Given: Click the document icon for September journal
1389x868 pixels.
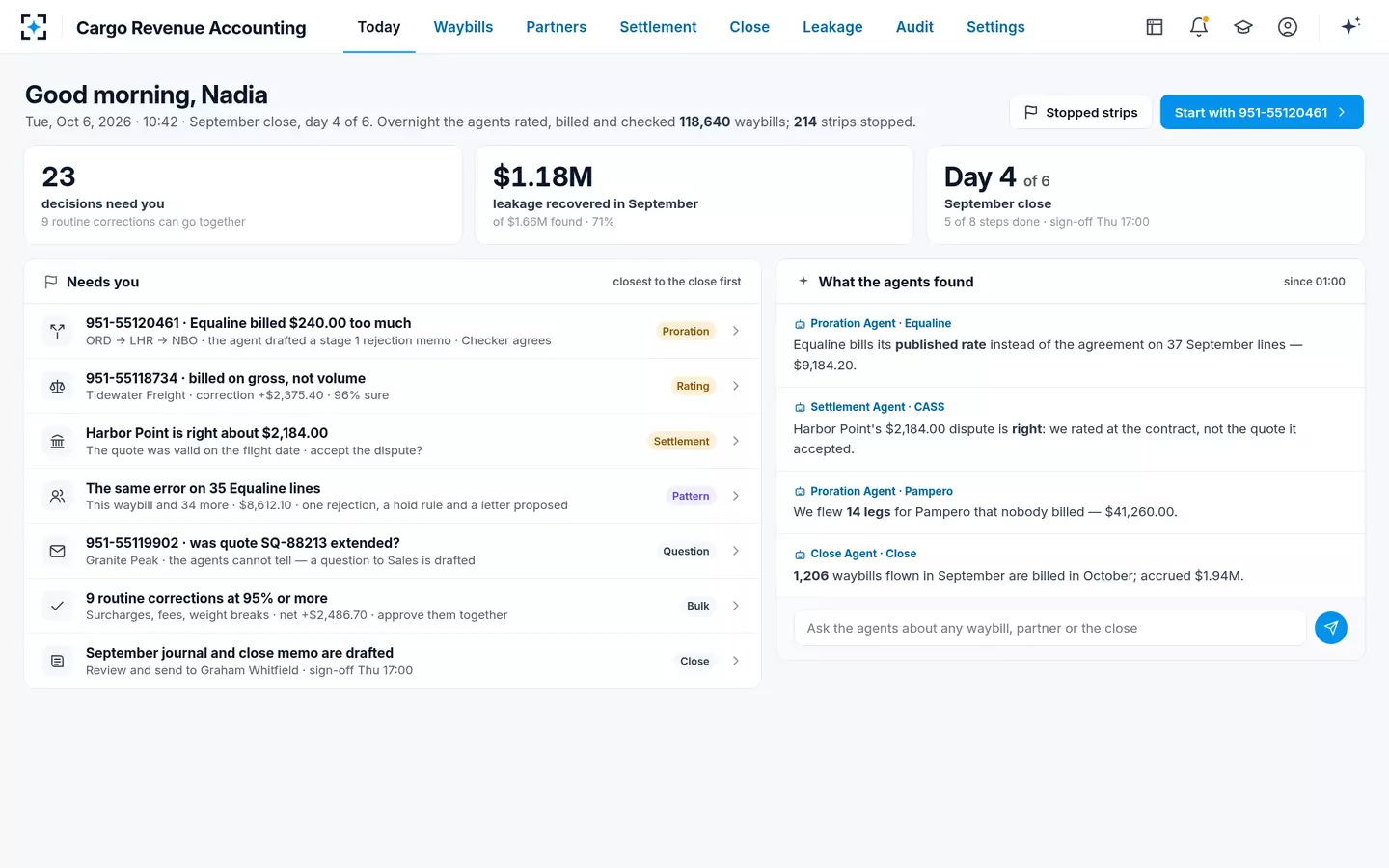Looking at the screenshot, I should (x=58, y=661).
